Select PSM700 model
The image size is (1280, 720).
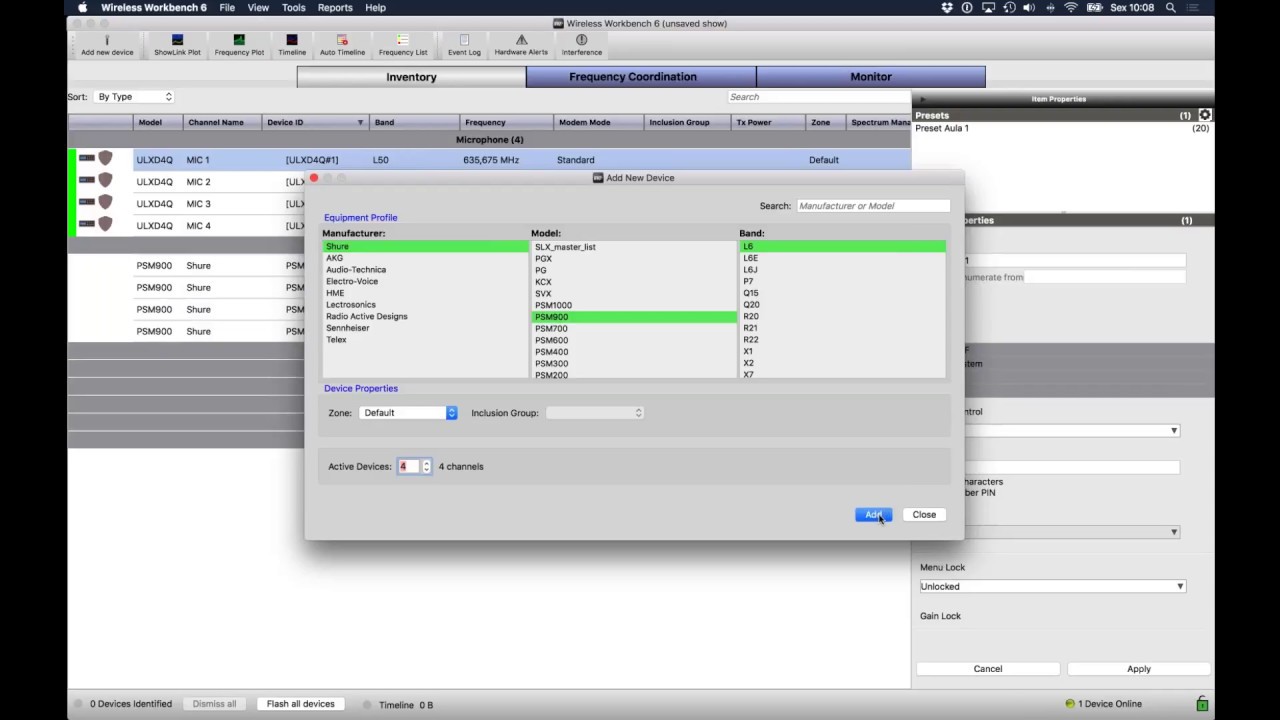pos(634,328)
